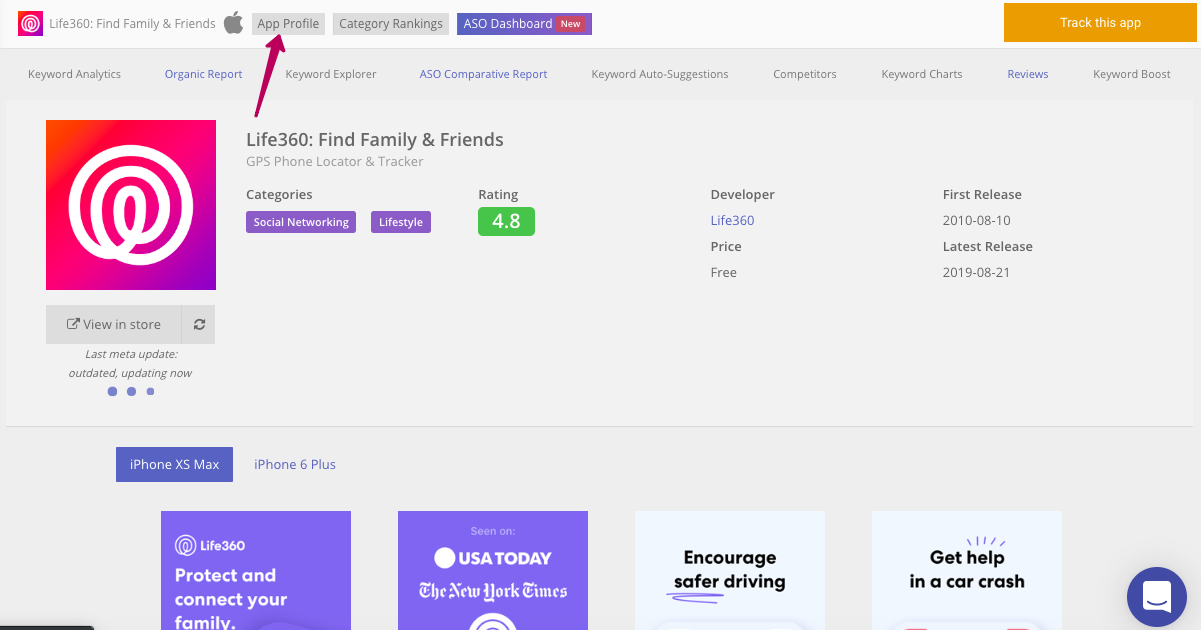Open the ASO Dashboard tab
Screen dimensions: 1201x630
(524, 24)
